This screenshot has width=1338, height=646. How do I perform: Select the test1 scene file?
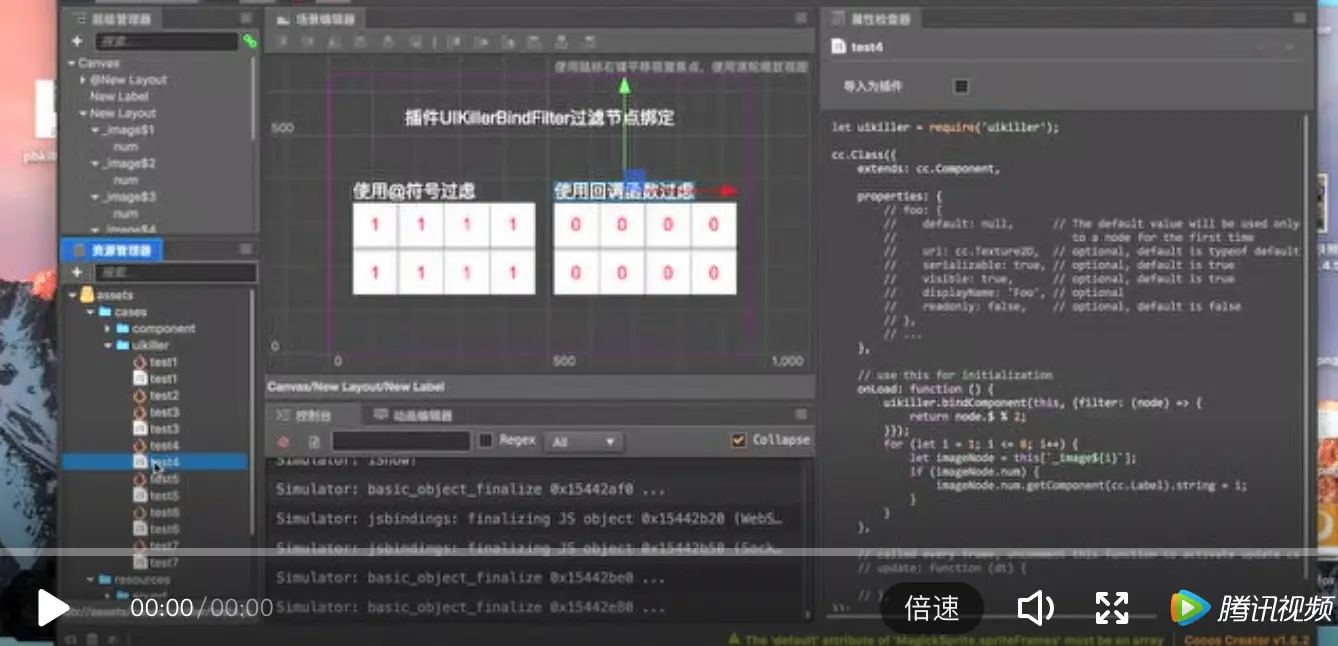point(155,362)
